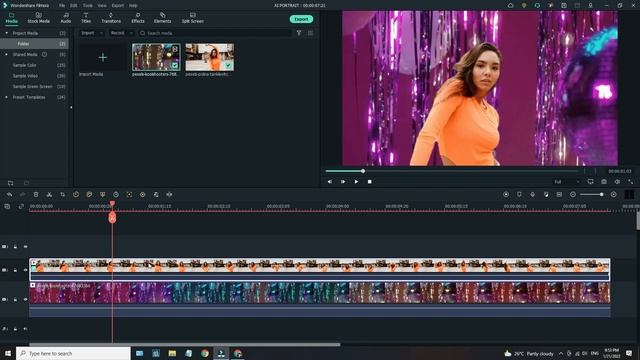
Task: Take a snapshot with the camera icon
Action: pyautogui.click(x=604, y=182)
